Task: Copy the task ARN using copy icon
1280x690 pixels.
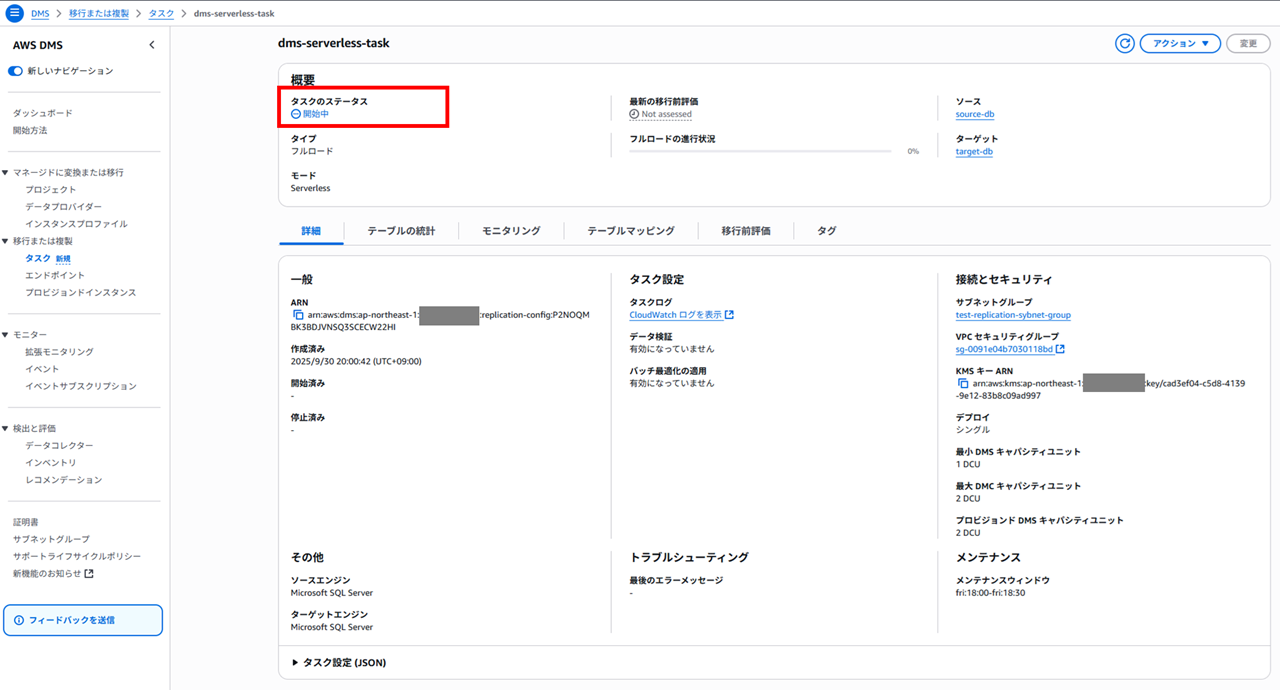Action: tap(297, 315)
